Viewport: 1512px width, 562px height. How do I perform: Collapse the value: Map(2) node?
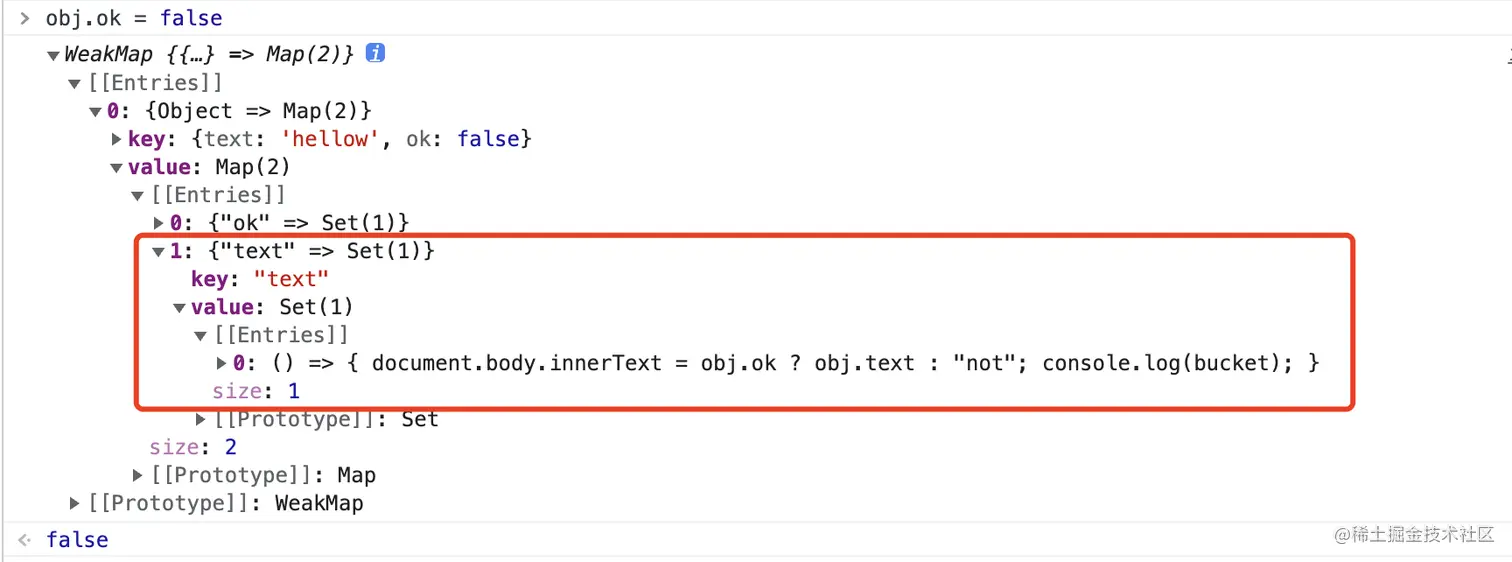(x=118, y=167)
